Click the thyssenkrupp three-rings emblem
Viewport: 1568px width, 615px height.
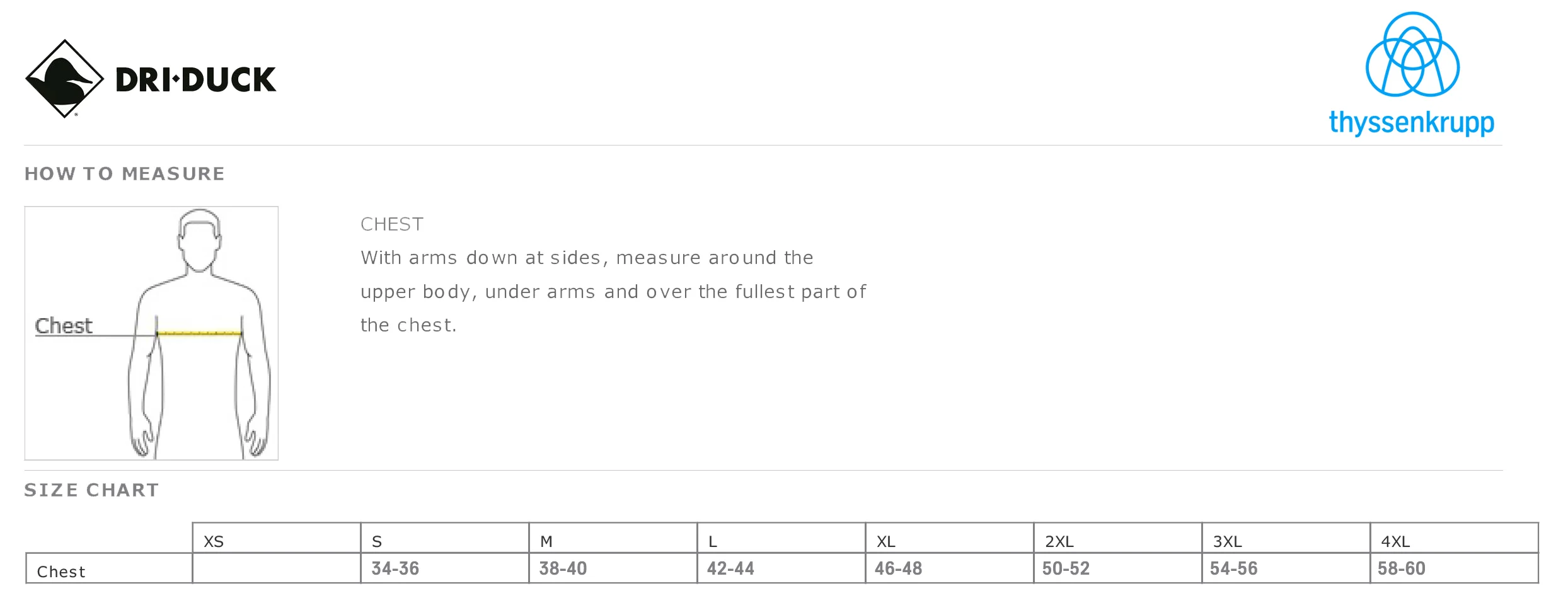[x=1412, y=54]
